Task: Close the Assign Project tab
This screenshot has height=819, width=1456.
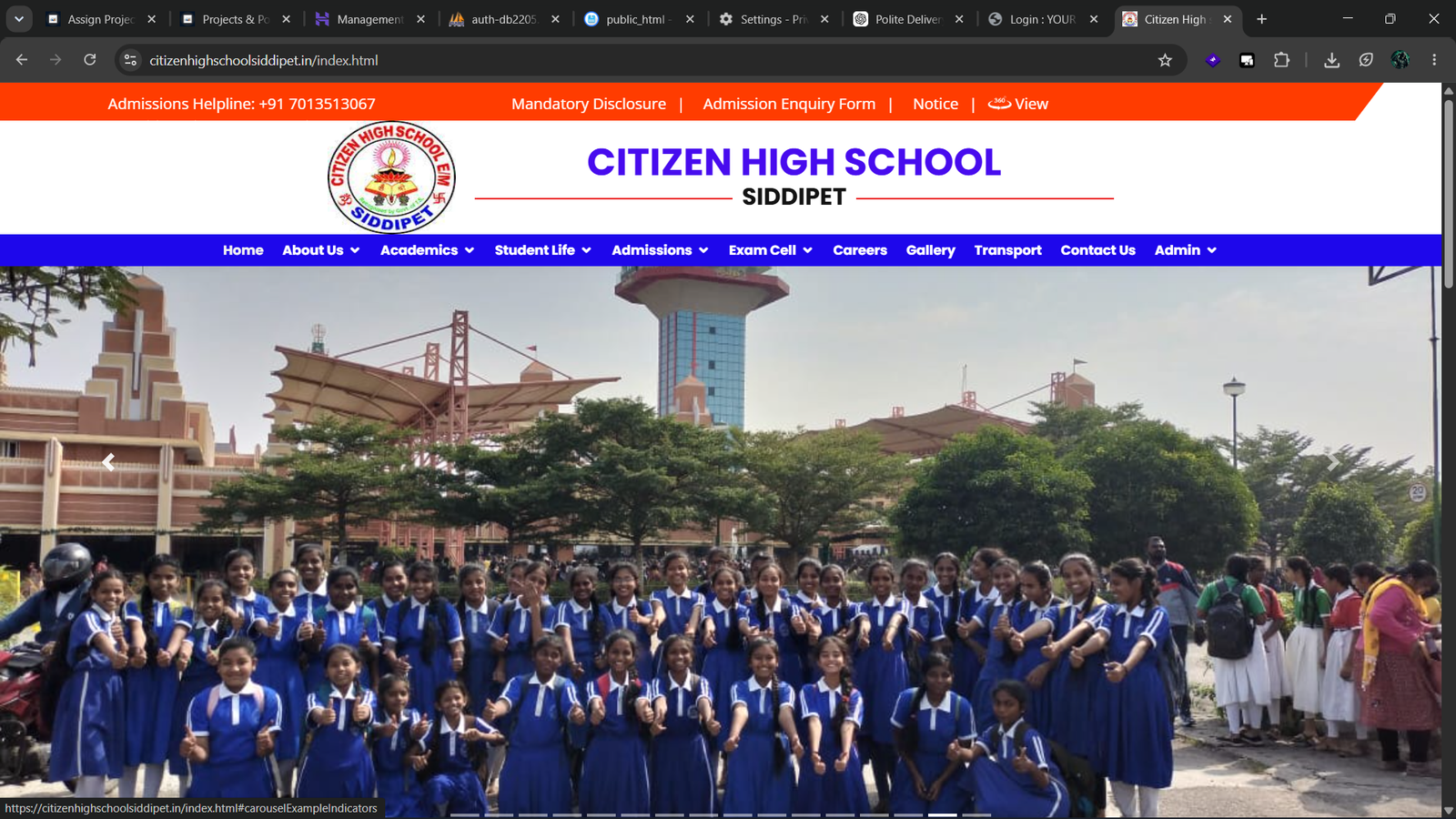Action: click(x=152, y=19)
